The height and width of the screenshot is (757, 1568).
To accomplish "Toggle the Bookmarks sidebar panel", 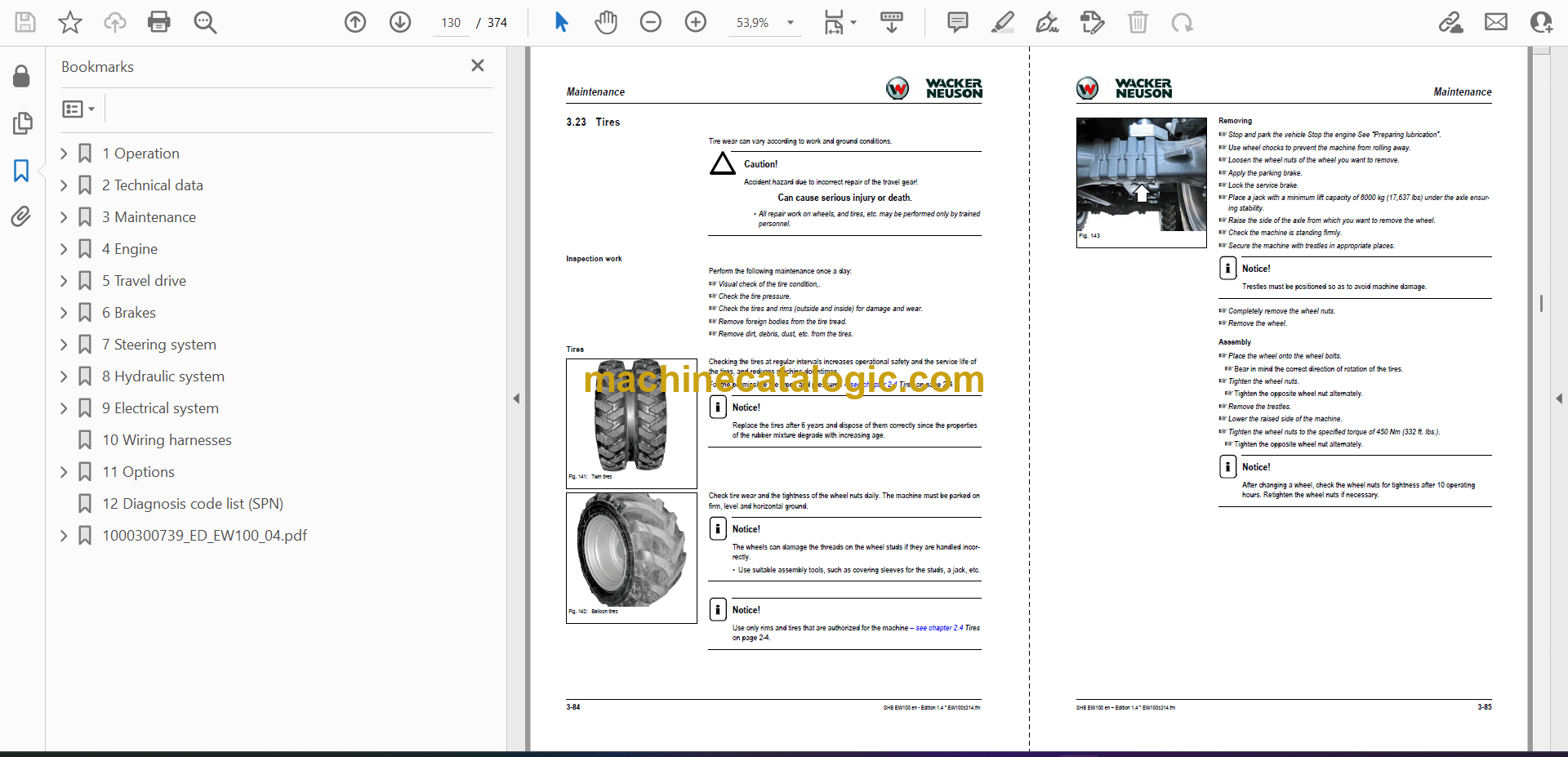I will tap(21, 171).
